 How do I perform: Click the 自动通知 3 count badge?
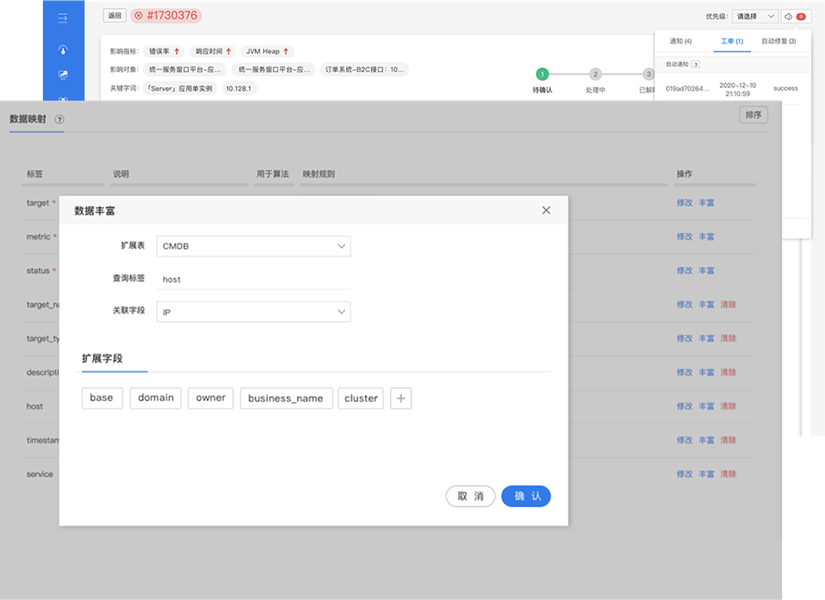(x=696, y=64)
